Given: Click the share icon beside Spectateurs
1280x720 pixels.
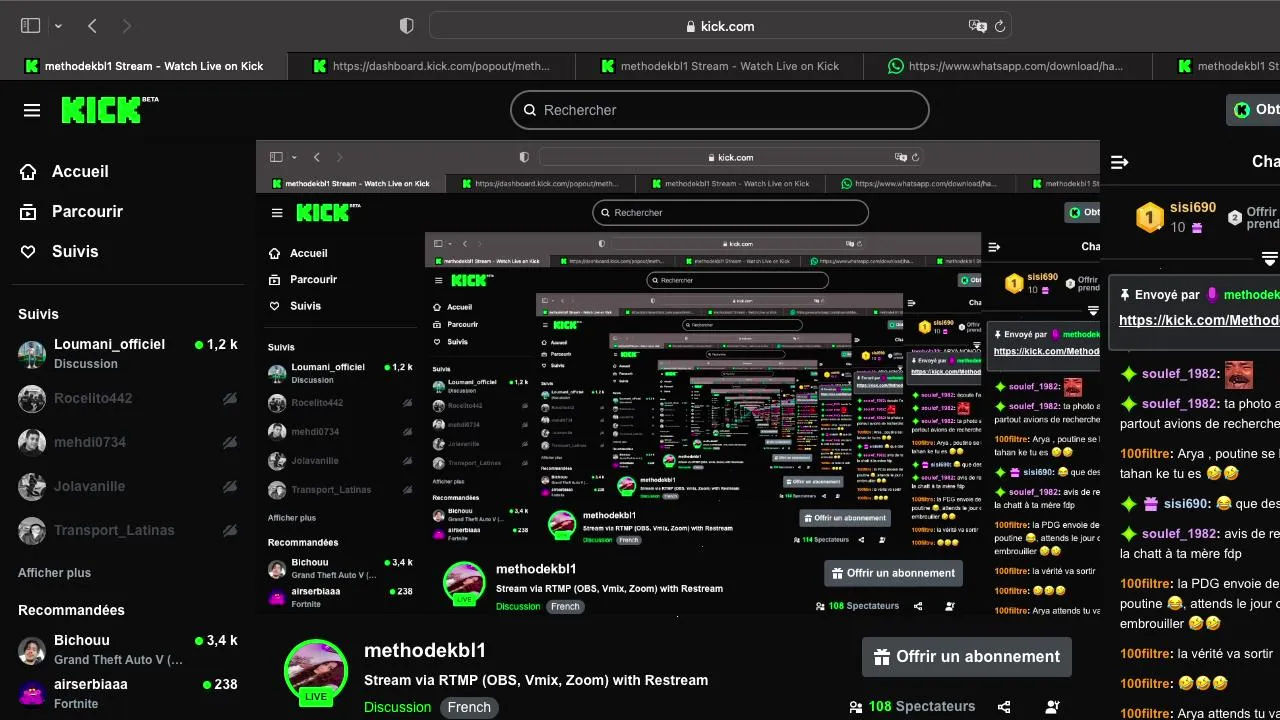Looking at the screenshot, I should pos(1004,707).
